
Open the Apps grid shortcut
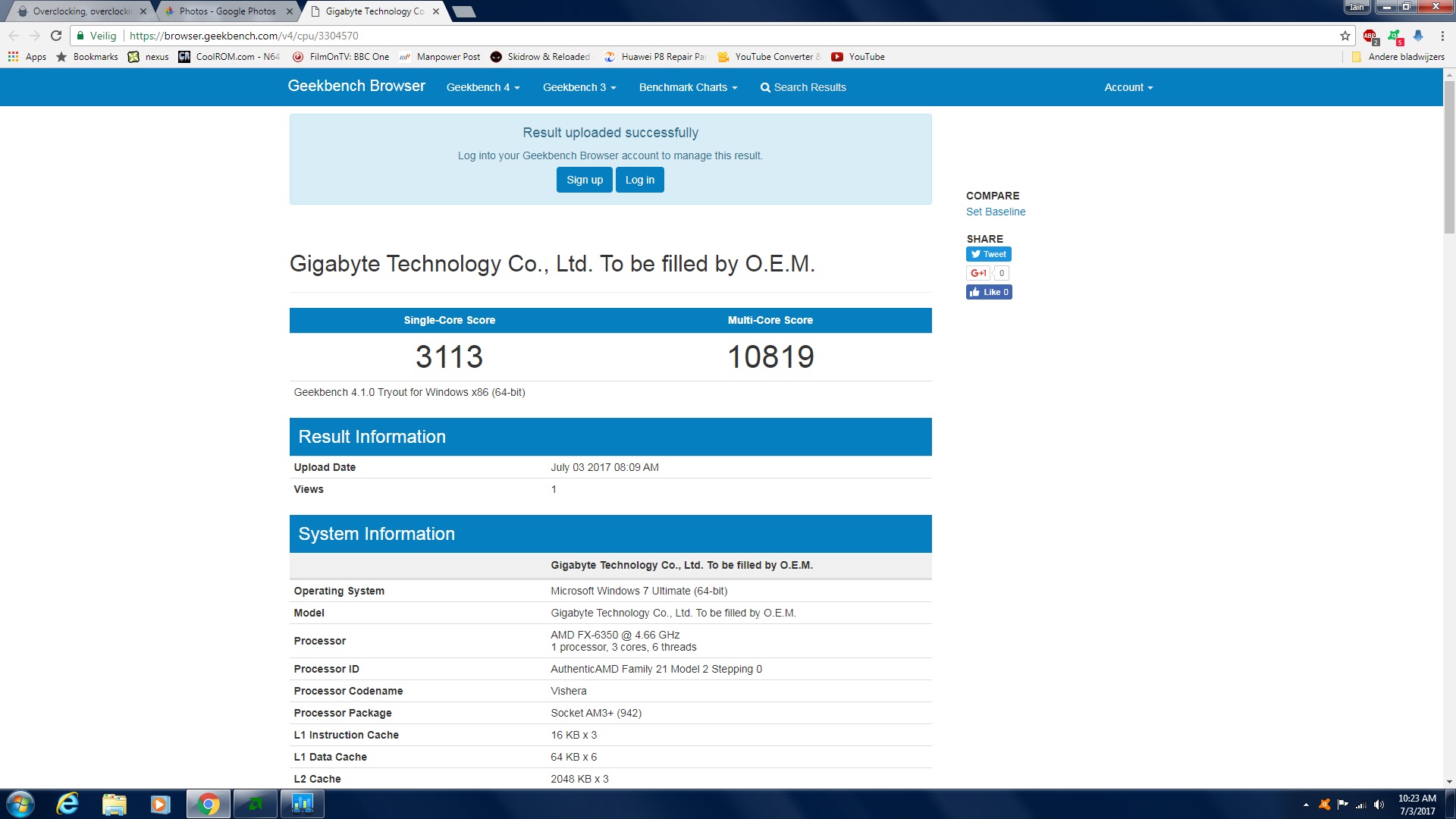pyautogui.click(x=27, y=57)
